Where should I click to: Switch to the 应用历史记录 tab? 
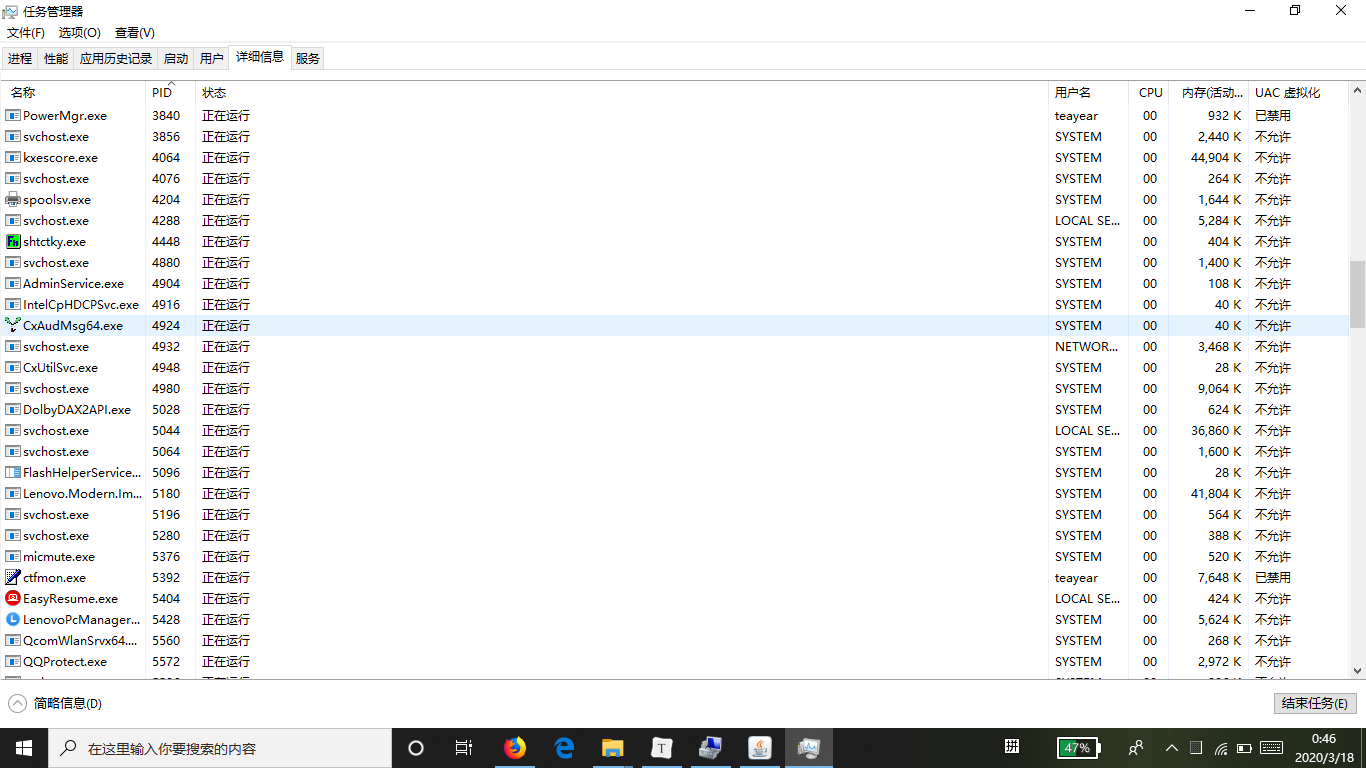click(116, 59)
